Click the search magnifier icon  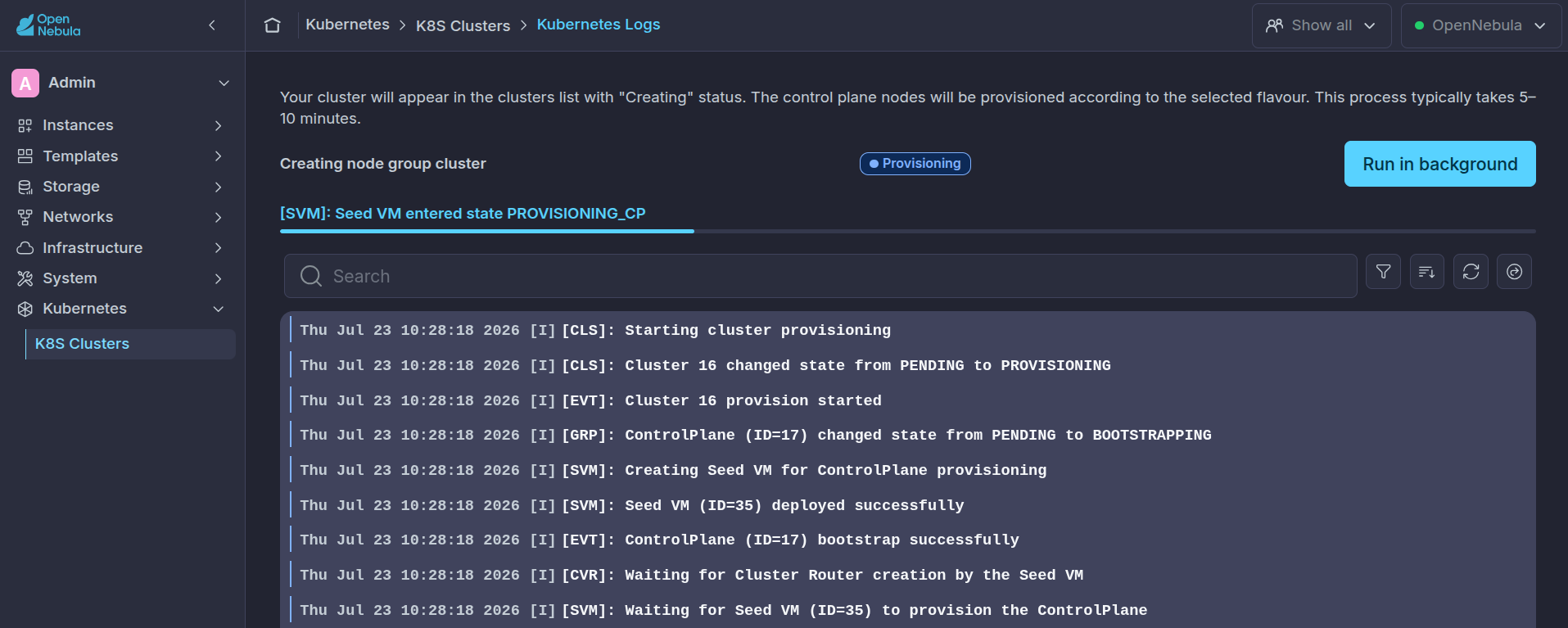click(311, 276)
